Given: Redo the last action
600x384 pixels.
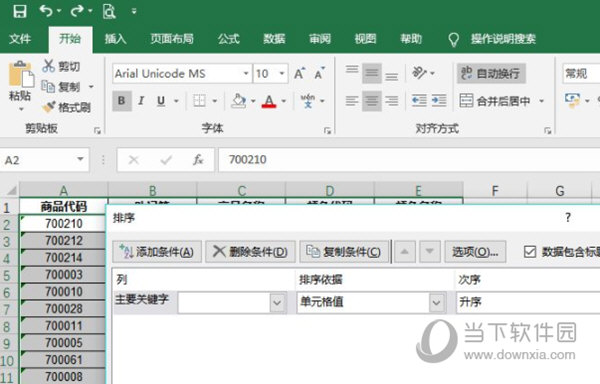Looking at the screenshot, I should coord(77,11).
